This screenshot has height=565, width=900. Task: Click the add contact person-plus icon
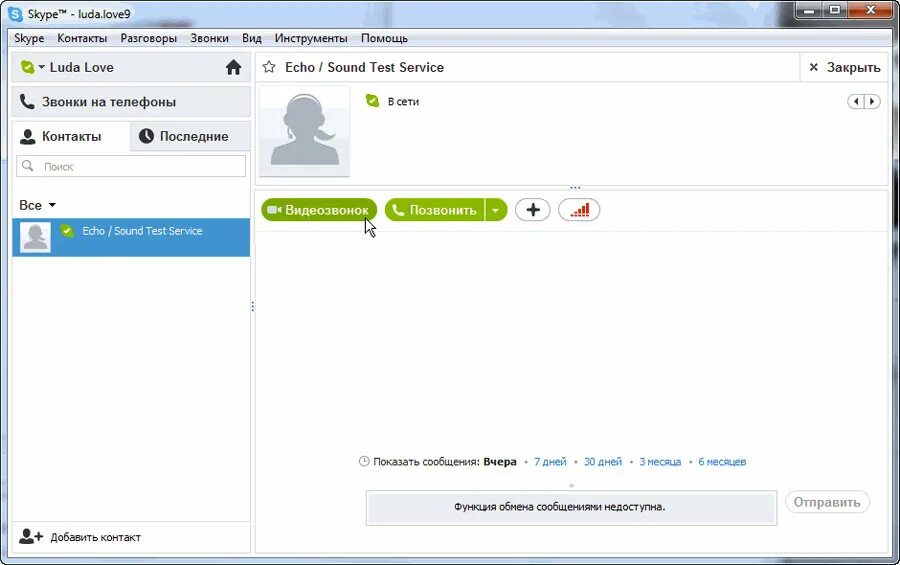pos(30,536)
